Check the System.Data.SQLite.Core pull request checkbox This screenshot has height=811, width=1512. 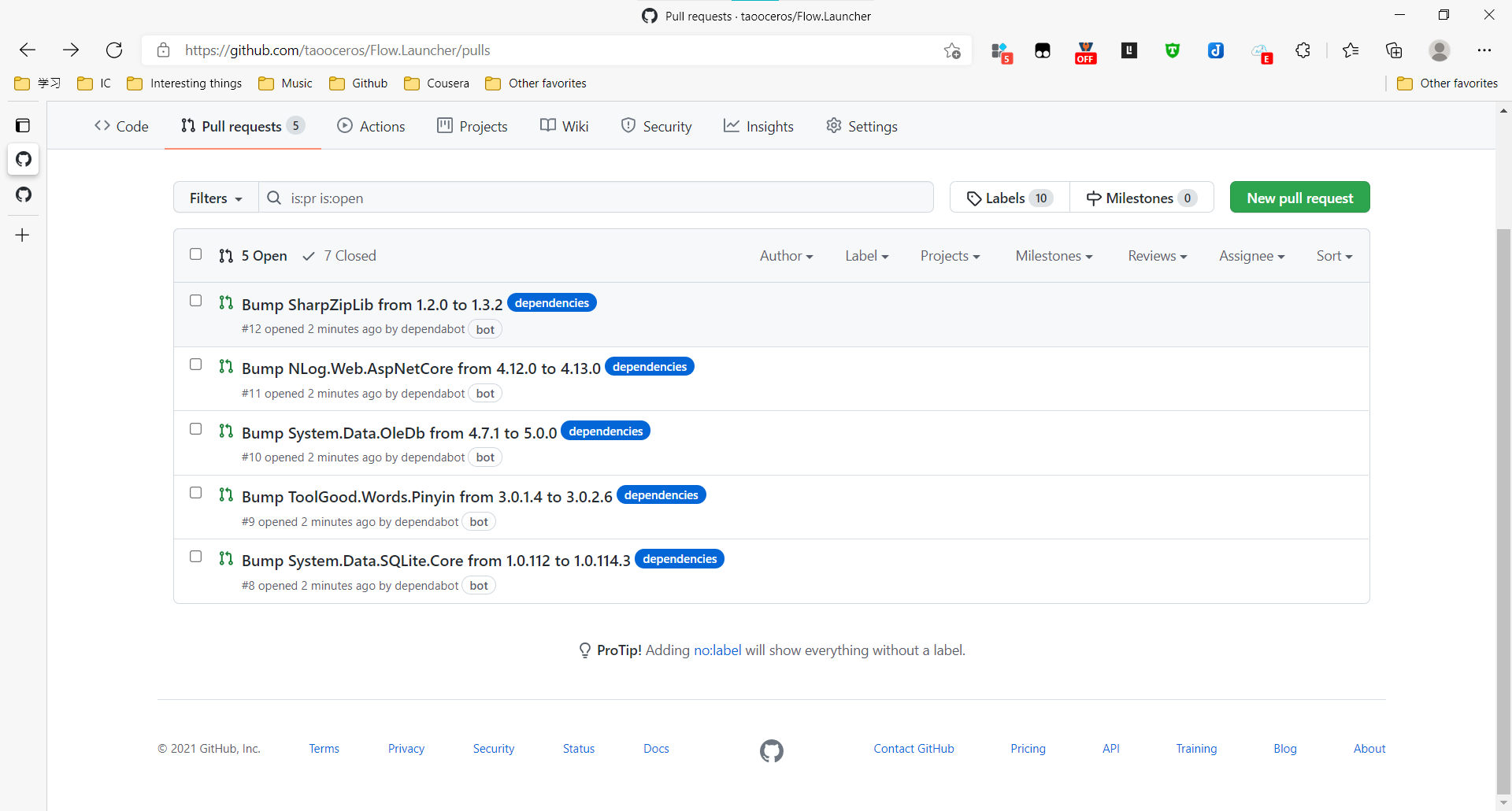point(196,557)
